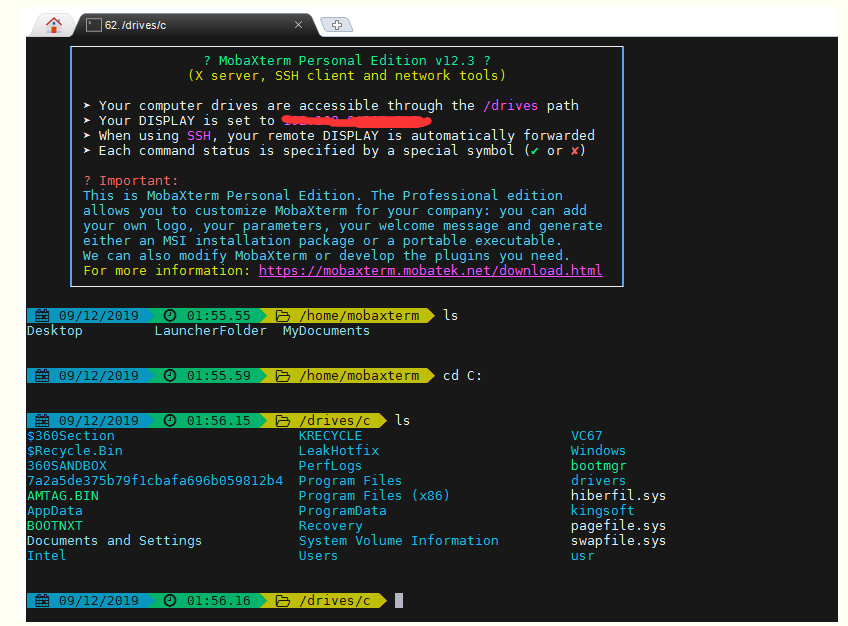Click the '7a2a5de375b79f1cbafa696b059812b4' entry
The width and height of the screenshot is (848, 626).
click(x=155, y=481)
